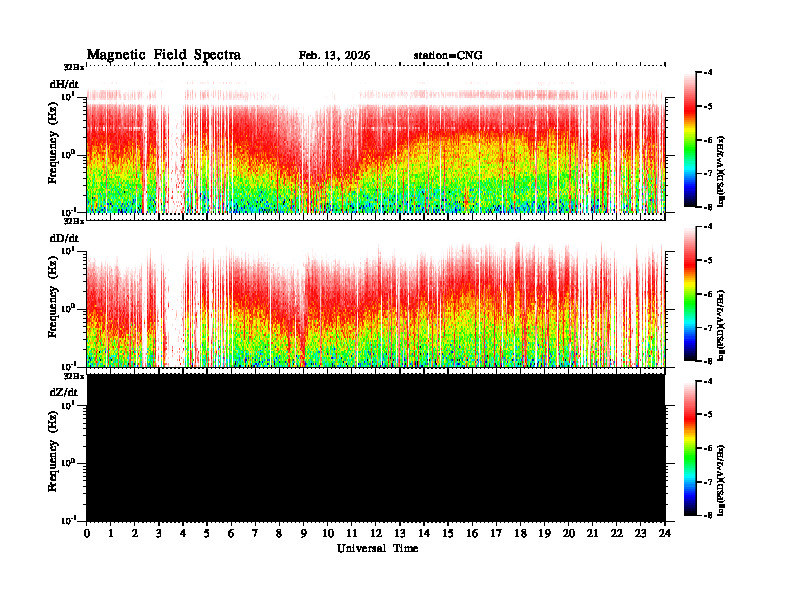Click hour "21" on Universal Time axis
Image resolution: width=792 pixels, height=612 pixels.
[593, 534]
